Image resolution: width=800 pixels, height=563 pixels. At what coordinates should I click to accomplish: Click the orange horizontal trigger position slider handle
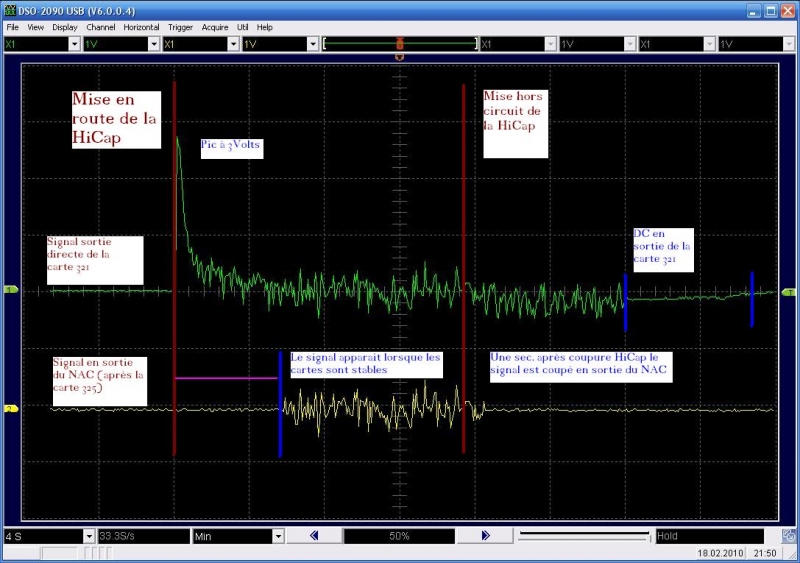pyautogui.click(x=399, y=43)
